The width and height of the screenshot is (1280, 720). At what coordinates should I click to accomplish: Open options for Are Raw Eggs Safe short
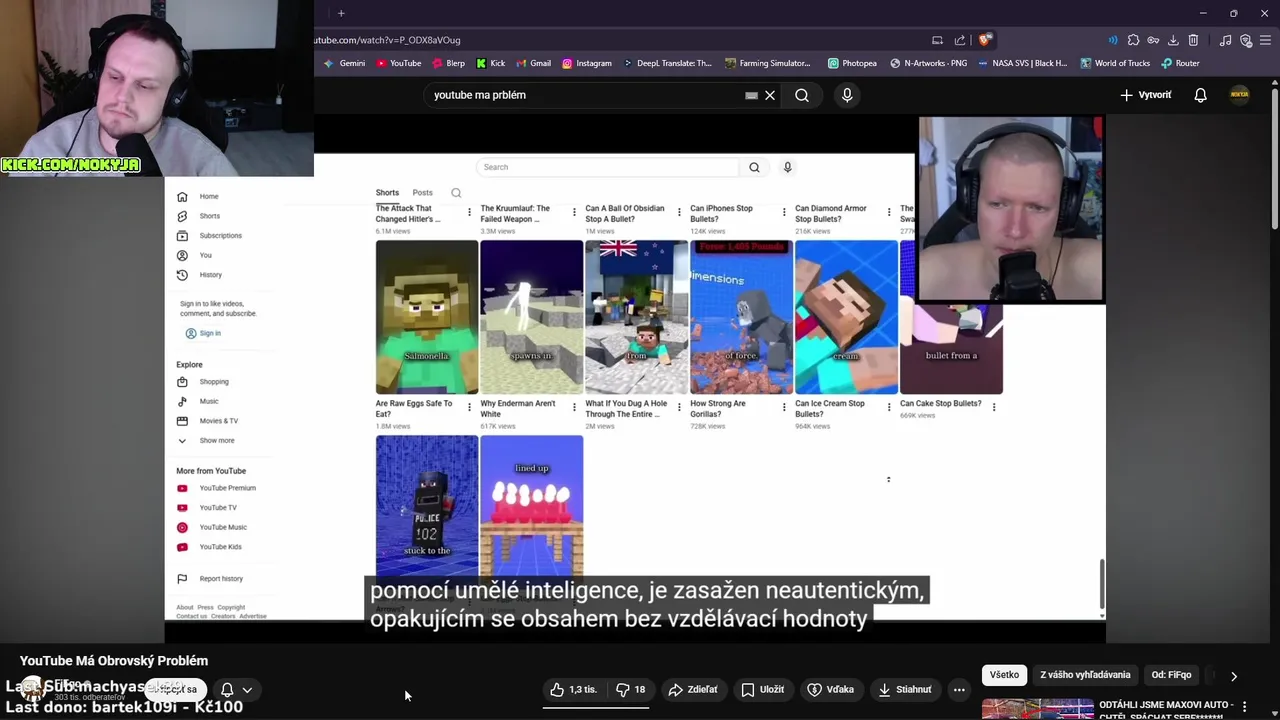click(x=469, y=407)
